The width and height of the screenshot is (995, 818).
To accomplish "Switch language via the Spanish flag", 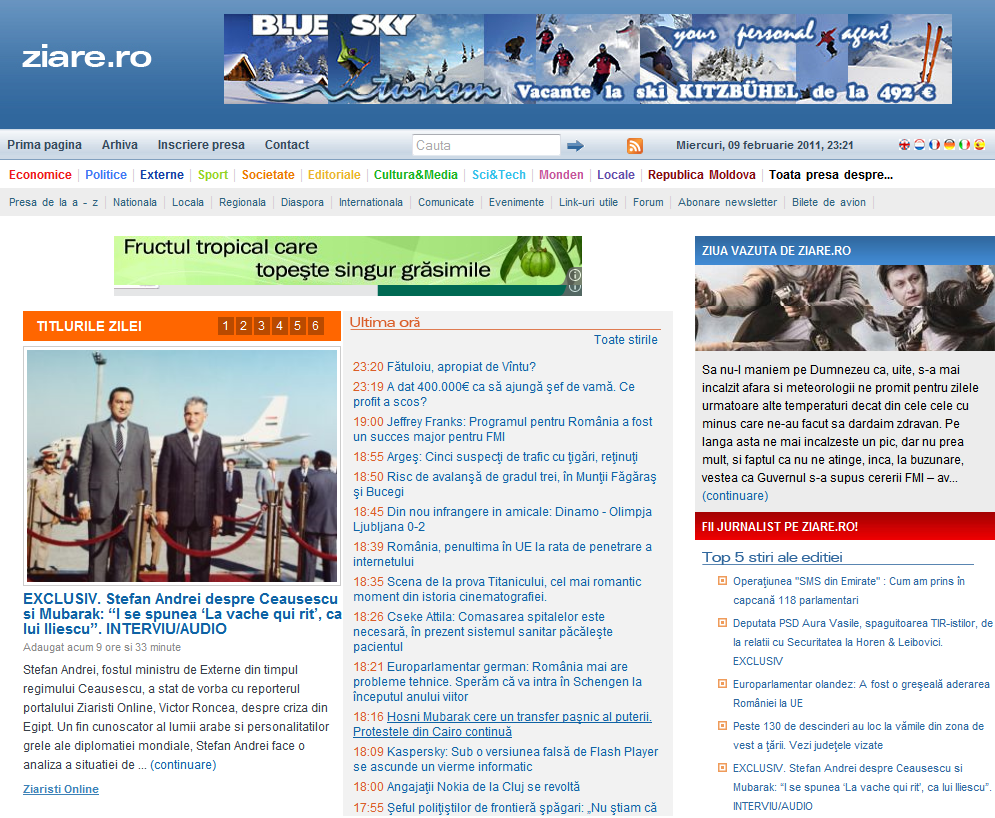I will 979,145.
